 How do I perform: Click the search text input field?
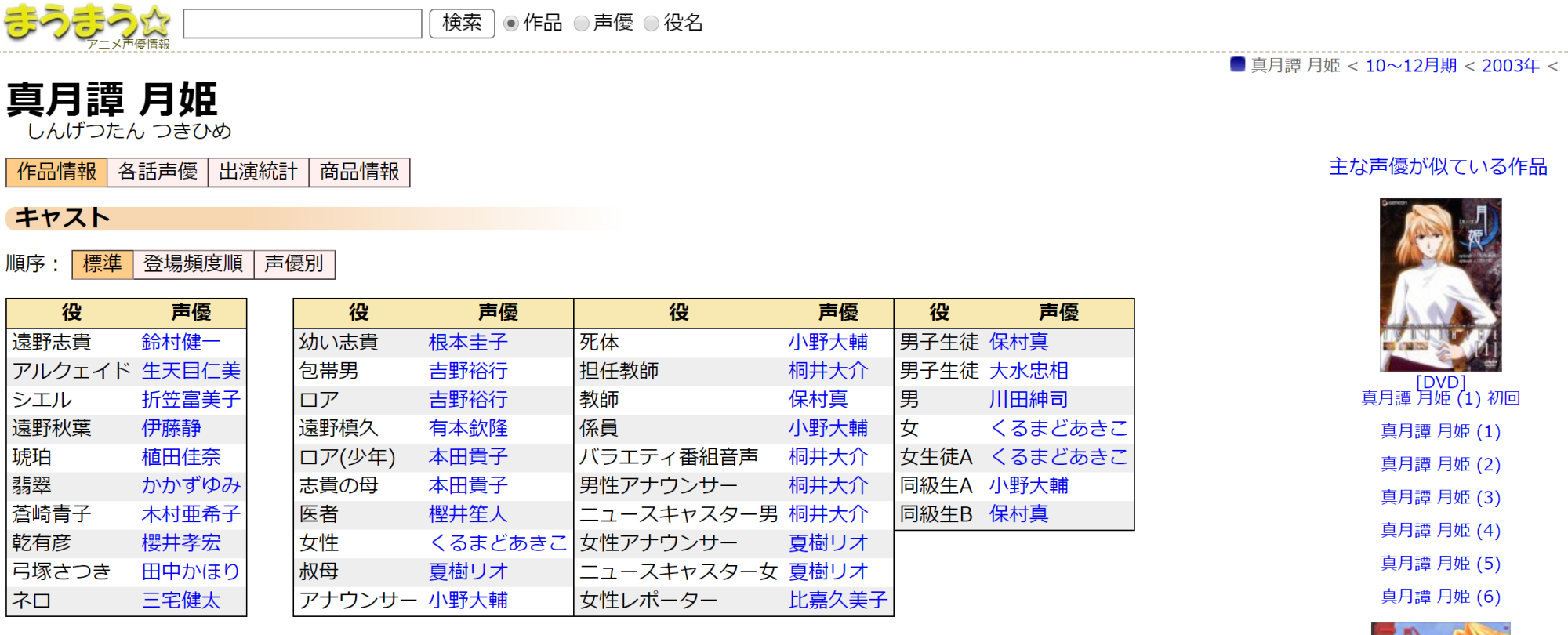[x=303, y=24]
